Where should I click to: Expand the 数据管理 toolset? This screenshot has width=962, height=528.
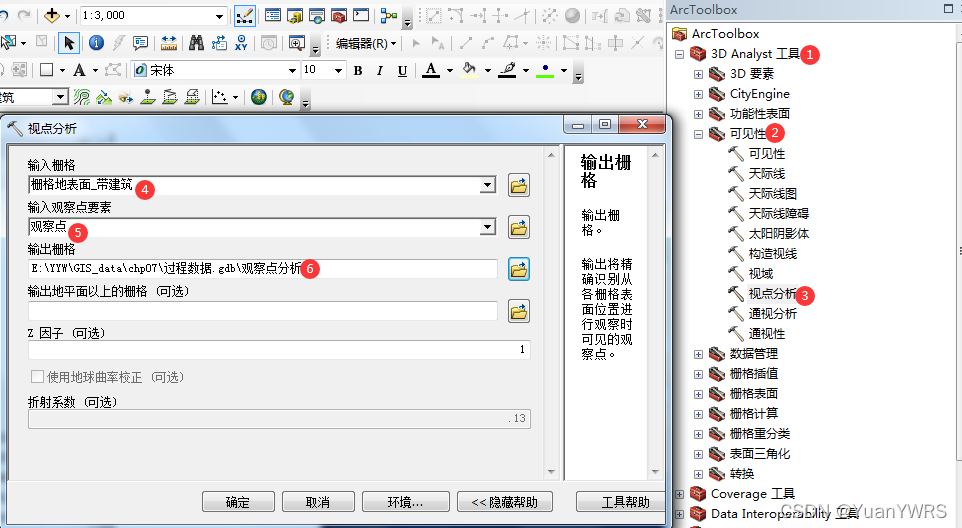(x=698, y=354)
